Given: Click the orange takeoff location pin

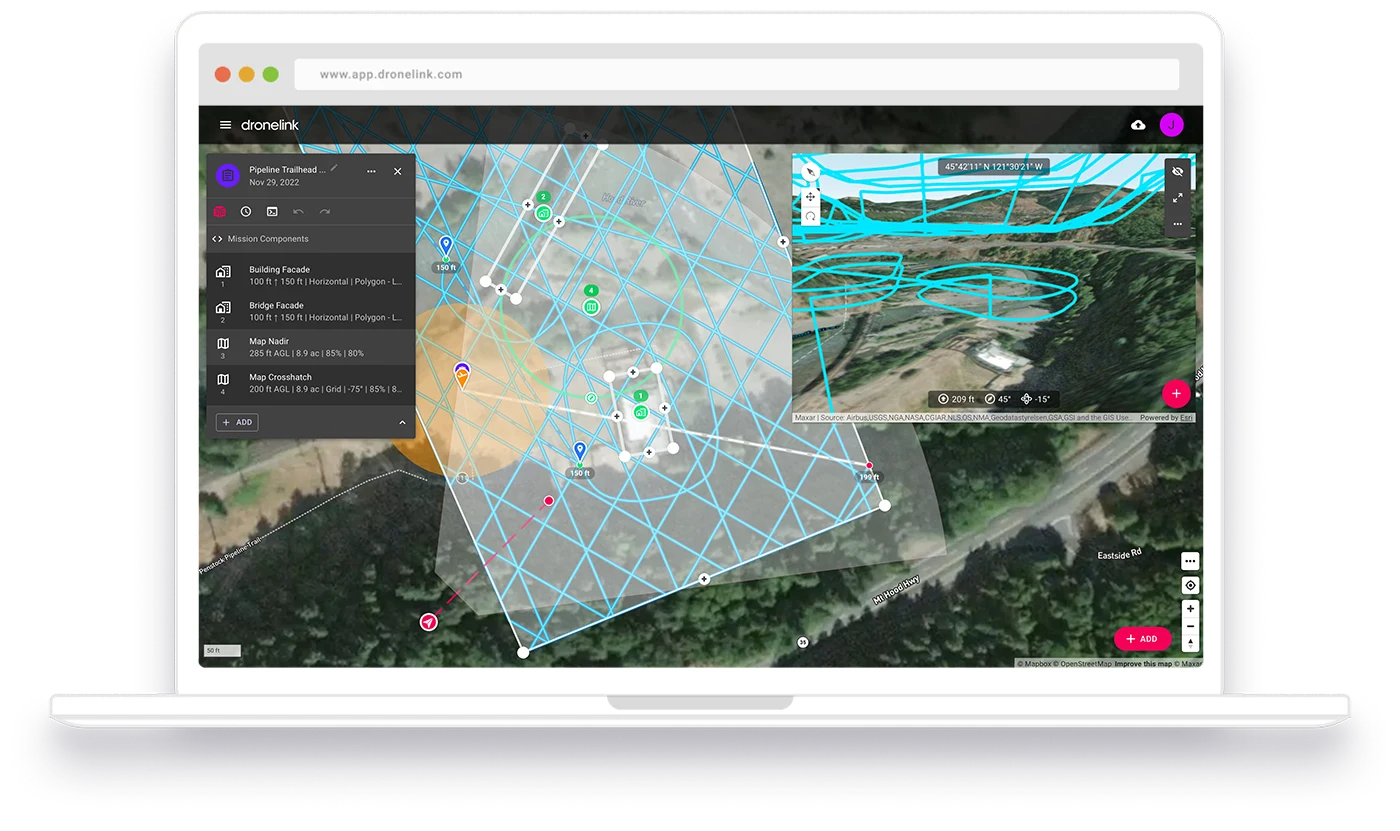Looking at the screenshot, I should click(462, 377).
